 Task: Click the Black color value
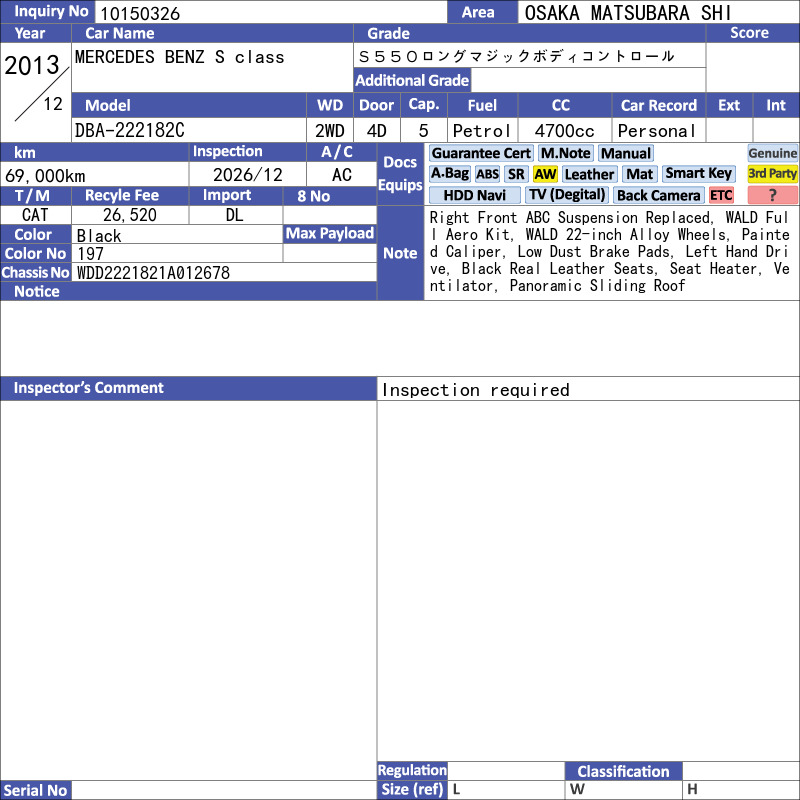coord(99,236)
